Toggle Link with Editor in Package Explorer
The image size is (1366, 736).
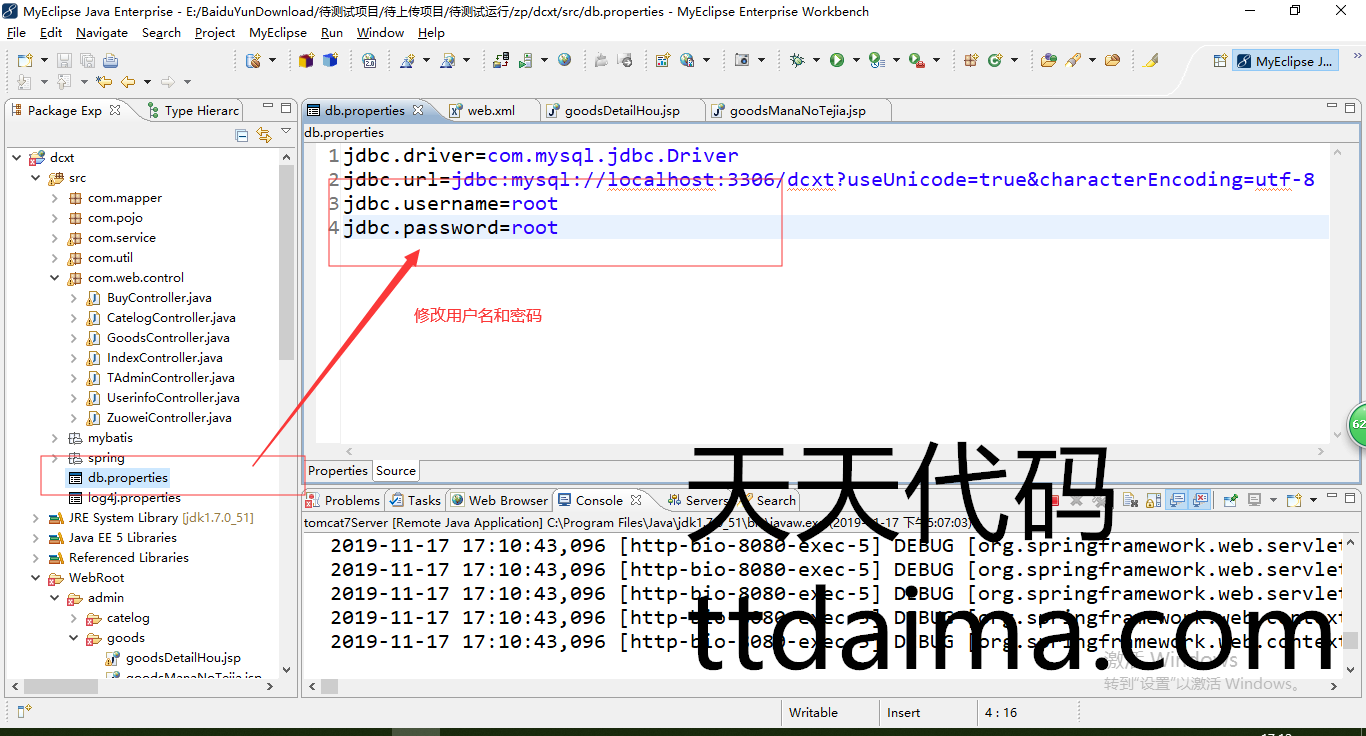(264, 135)
